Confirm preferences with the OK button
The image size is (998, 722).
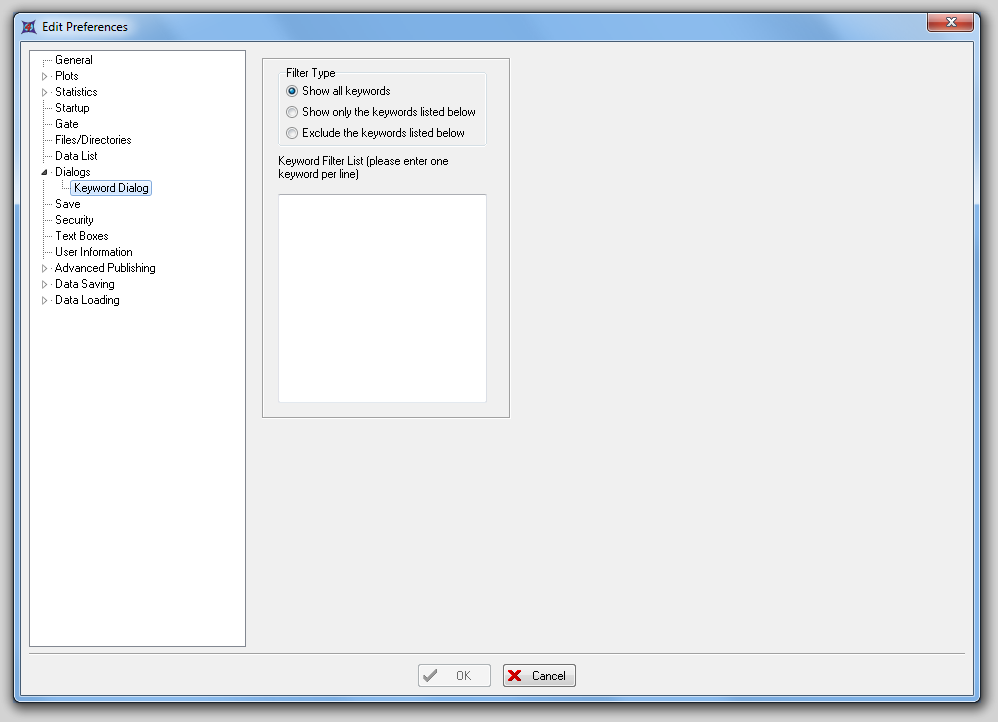point(454,676)
